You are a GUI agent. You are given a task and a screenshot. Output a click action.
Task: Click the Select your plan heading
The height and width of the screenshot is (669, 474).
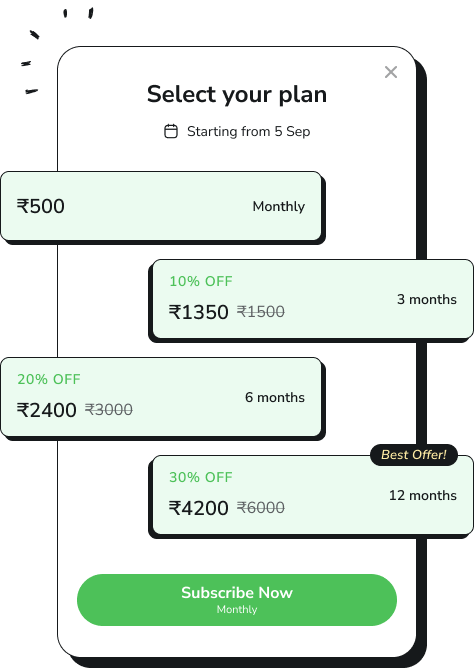237,94
